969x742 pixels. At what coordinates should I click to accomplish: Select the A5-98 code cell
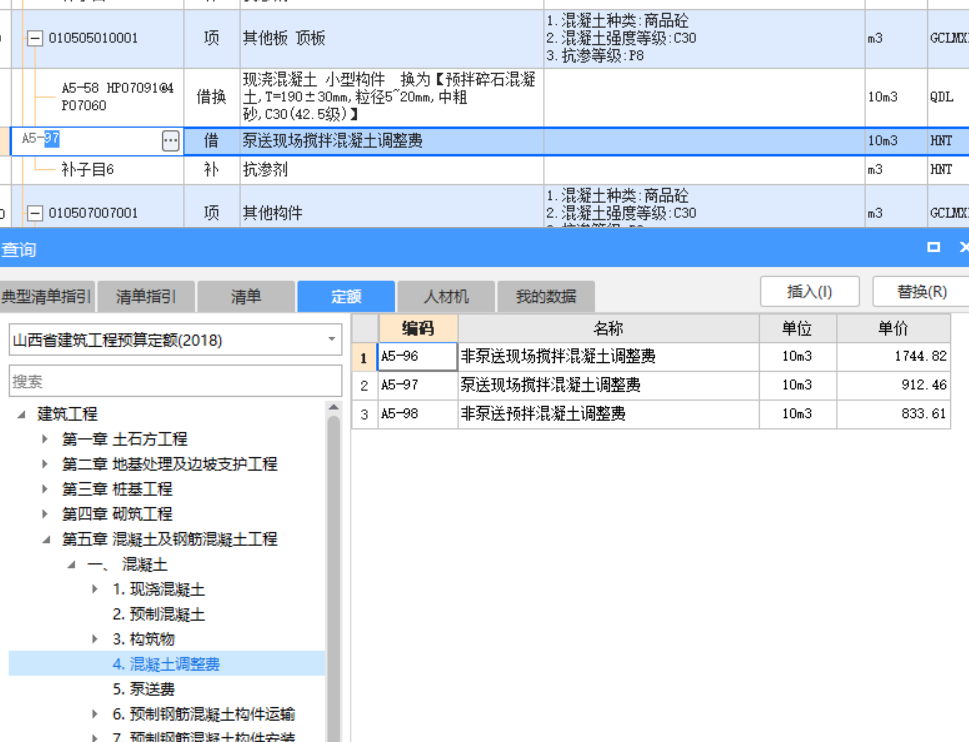click(x=418, y=414)
